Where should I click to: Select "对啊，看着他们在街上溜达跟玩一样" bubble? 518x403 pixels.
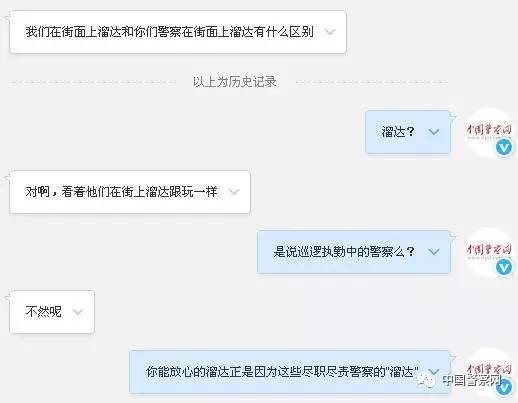130,192
